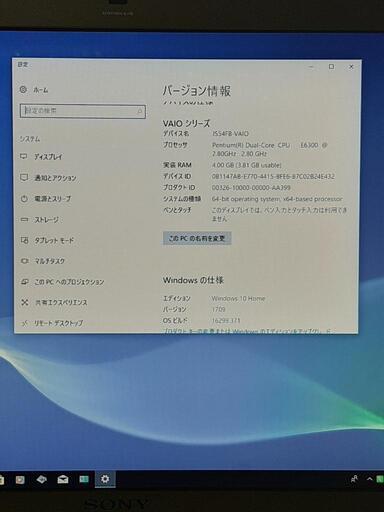Screen dimensions: 384x512
Task: Click the マルチタスク icon
Action: tap(24, 261)
